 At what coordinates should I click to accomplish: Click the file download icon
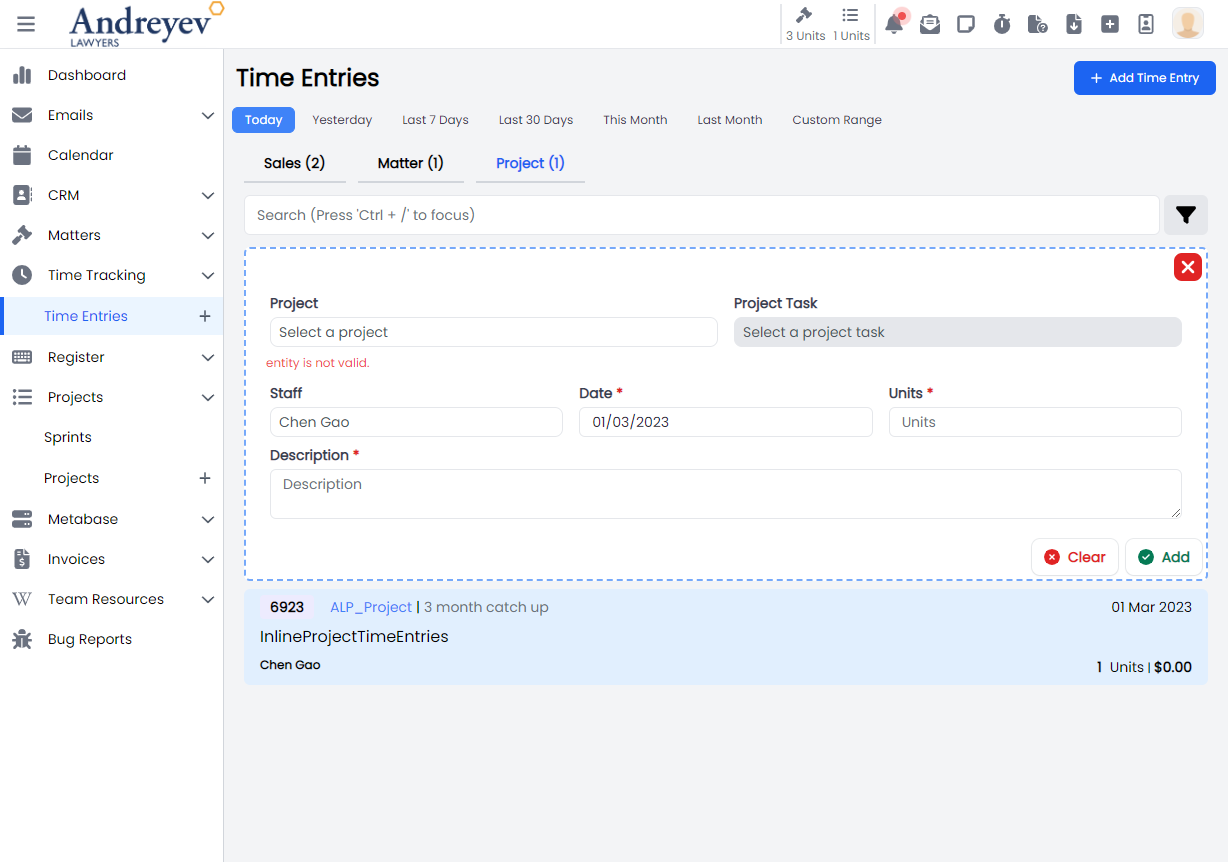[1074, 24]
